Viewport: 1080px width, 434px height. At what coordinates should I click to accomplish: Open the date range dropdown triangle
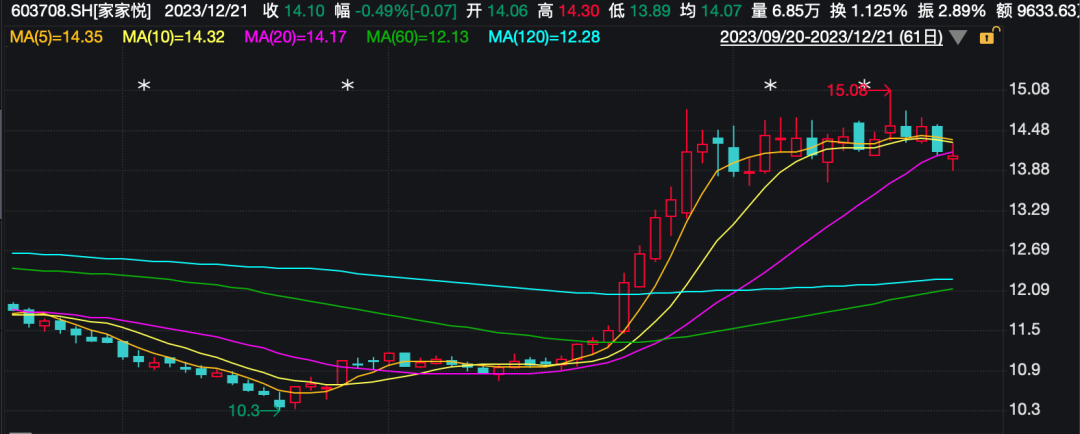click(958, 38)
